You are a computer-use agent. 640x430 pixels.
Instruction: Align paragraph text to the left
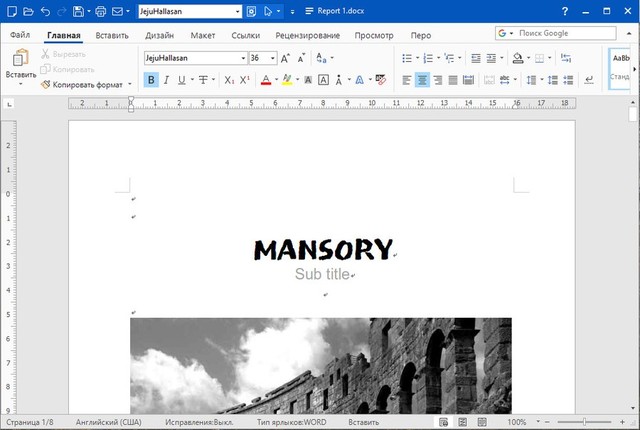407,79
